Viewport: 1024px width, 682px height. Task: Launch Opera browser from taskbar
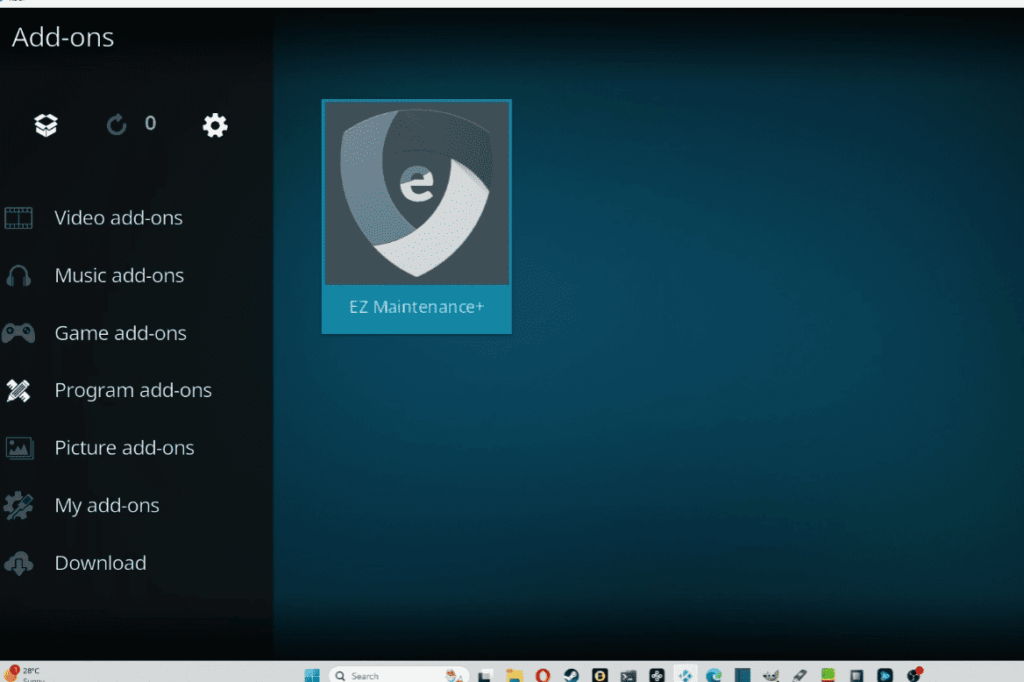[543, 675]
